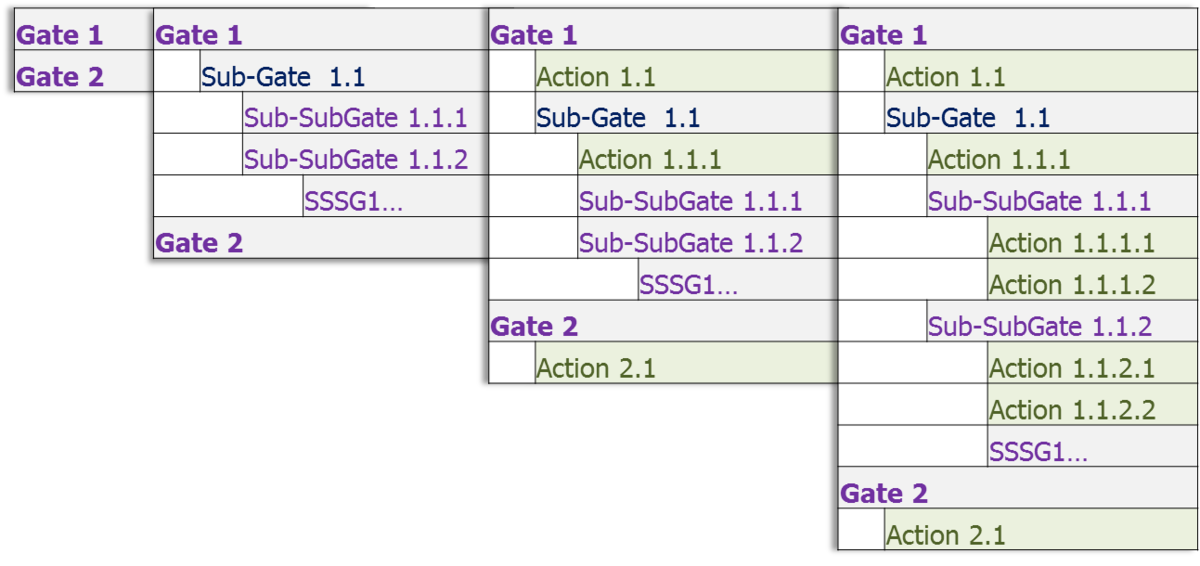The image size is (1200, 566).
Task: Choose Action 1.1.1 in the third panel
Action: (707, 159)
